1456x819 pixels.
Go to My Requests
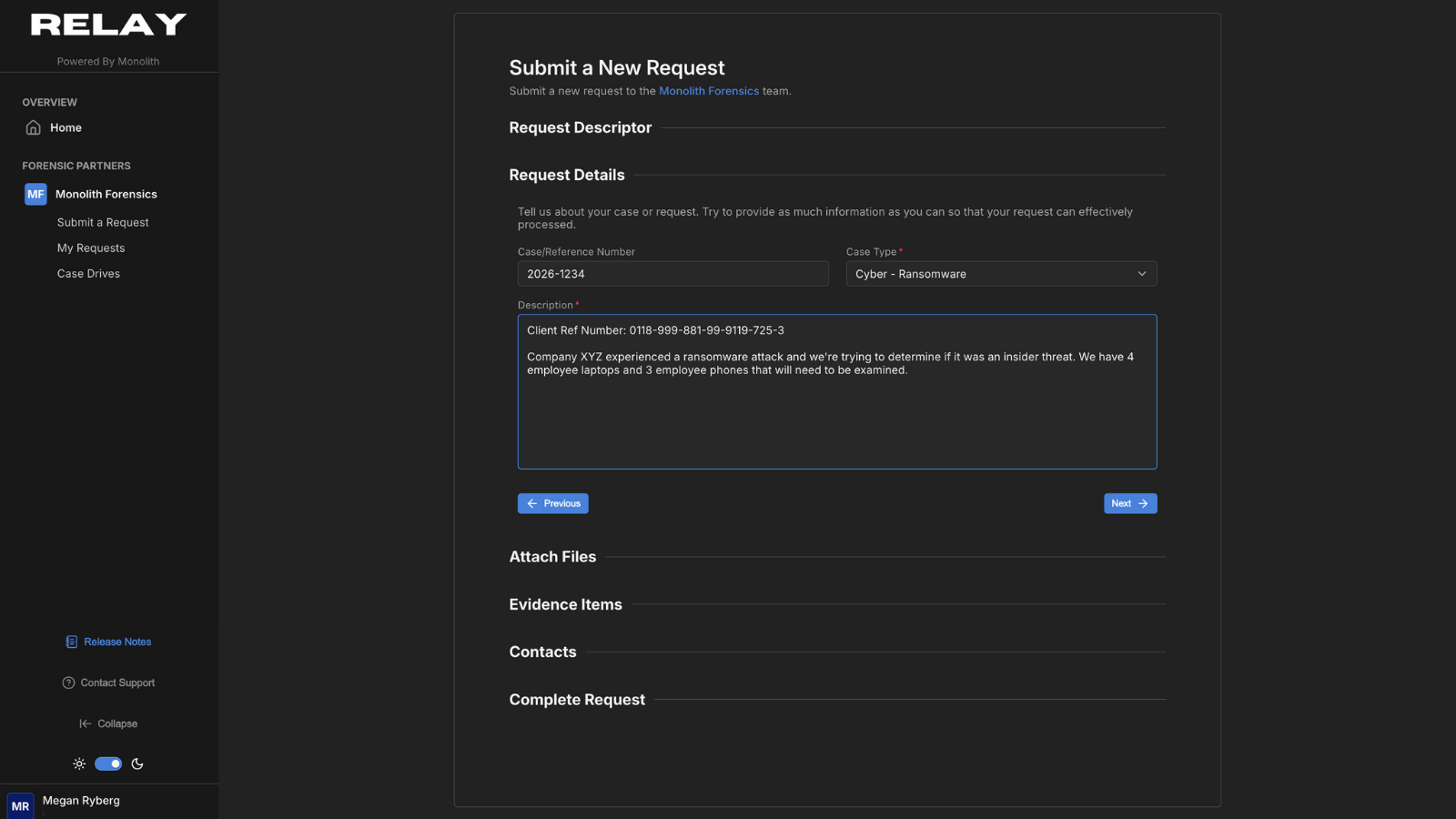pyautogui.click(x=91, y=248)
